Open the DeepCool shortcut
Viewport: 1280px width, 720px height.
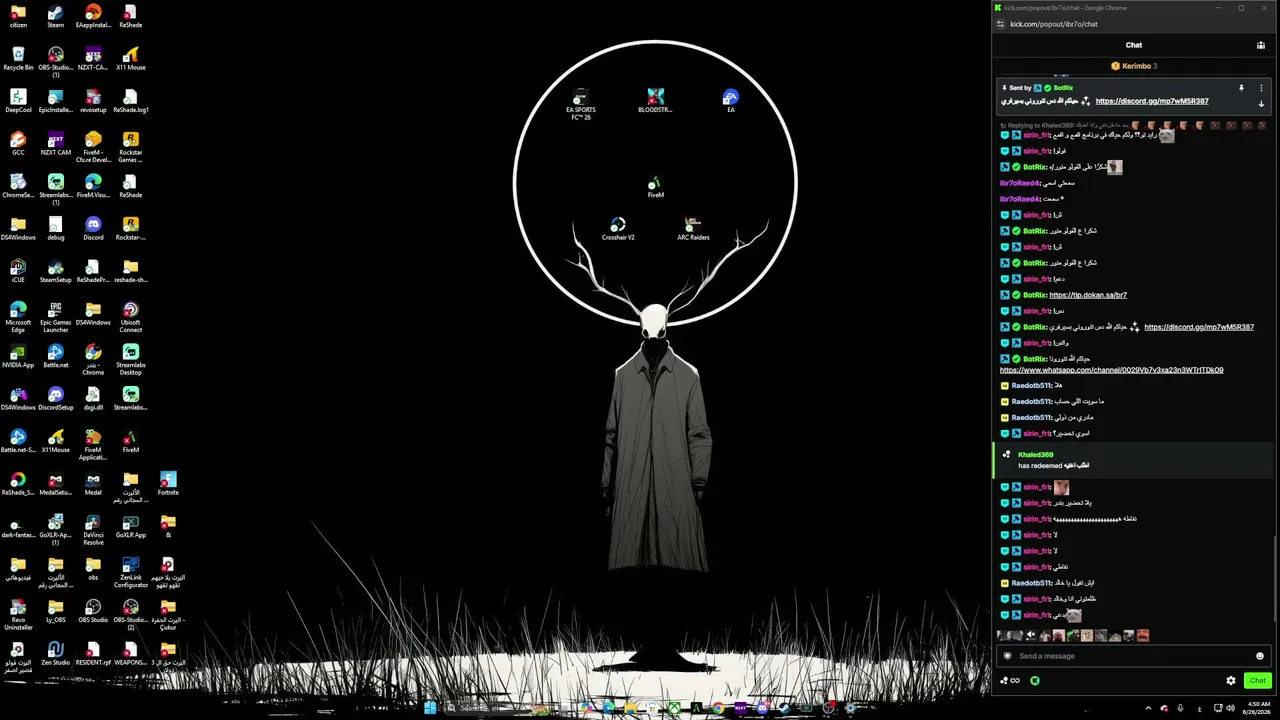pos(18,101)
